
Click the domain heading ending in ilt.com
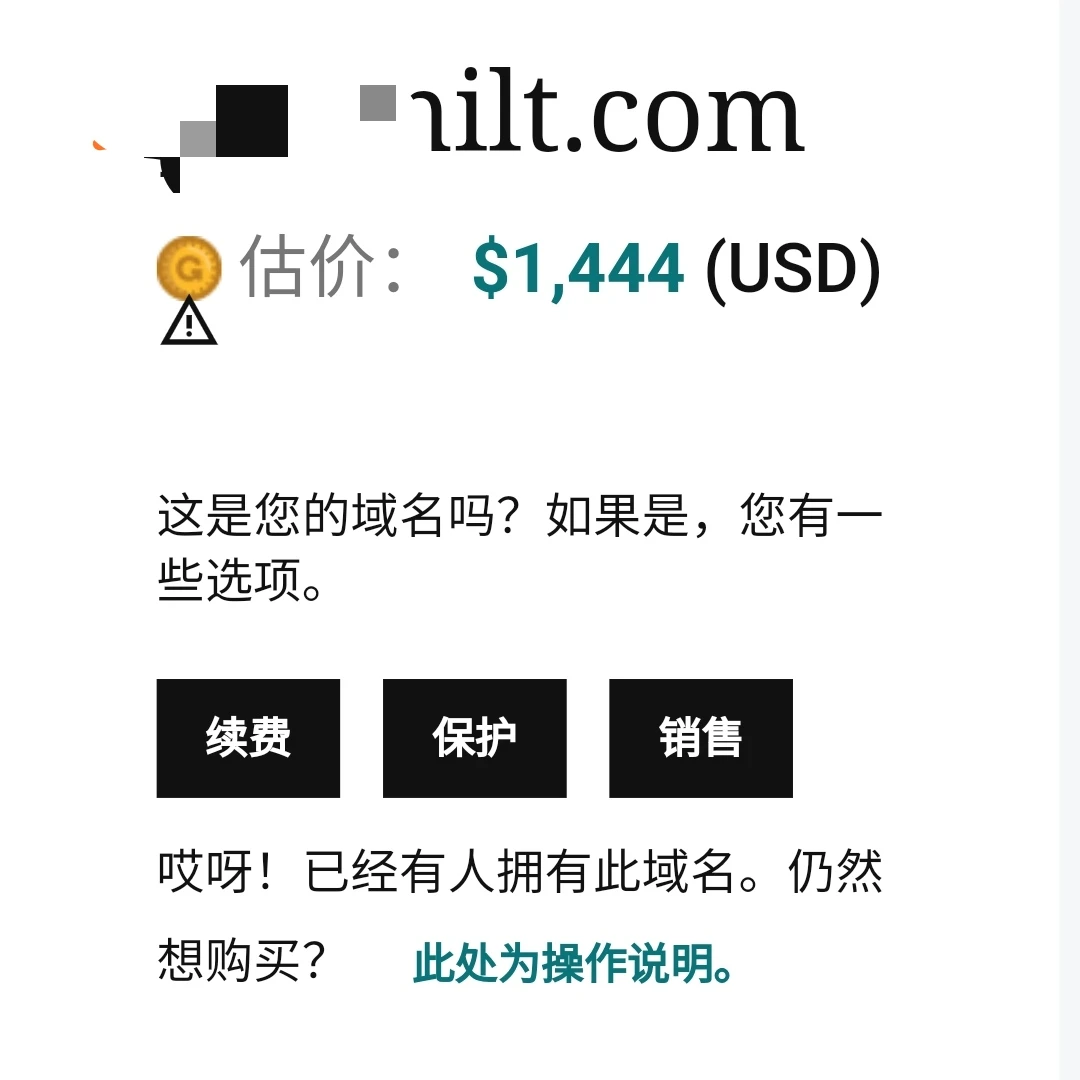[x=606, y=112]
